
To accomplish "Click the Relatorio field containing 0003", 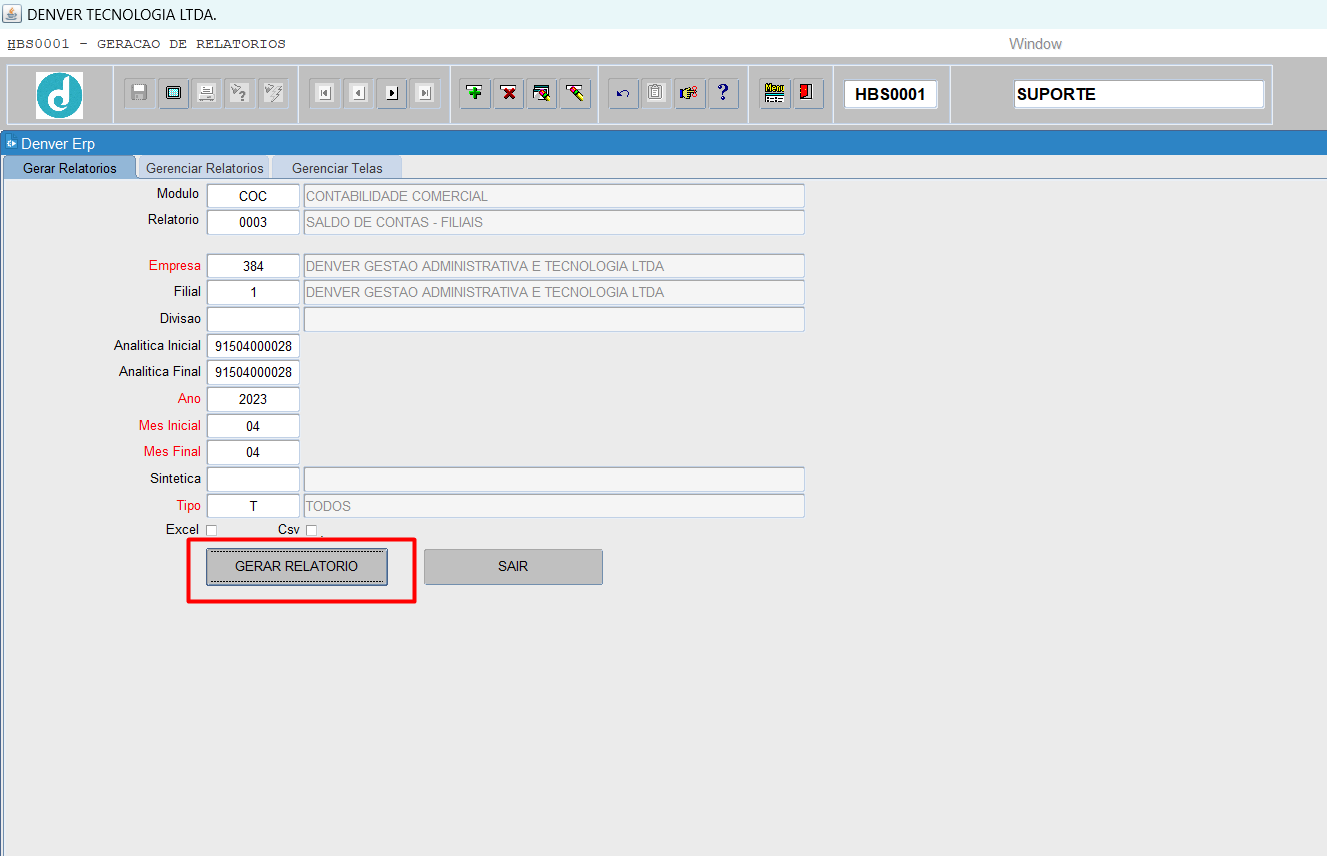I will tap(253, 222).
